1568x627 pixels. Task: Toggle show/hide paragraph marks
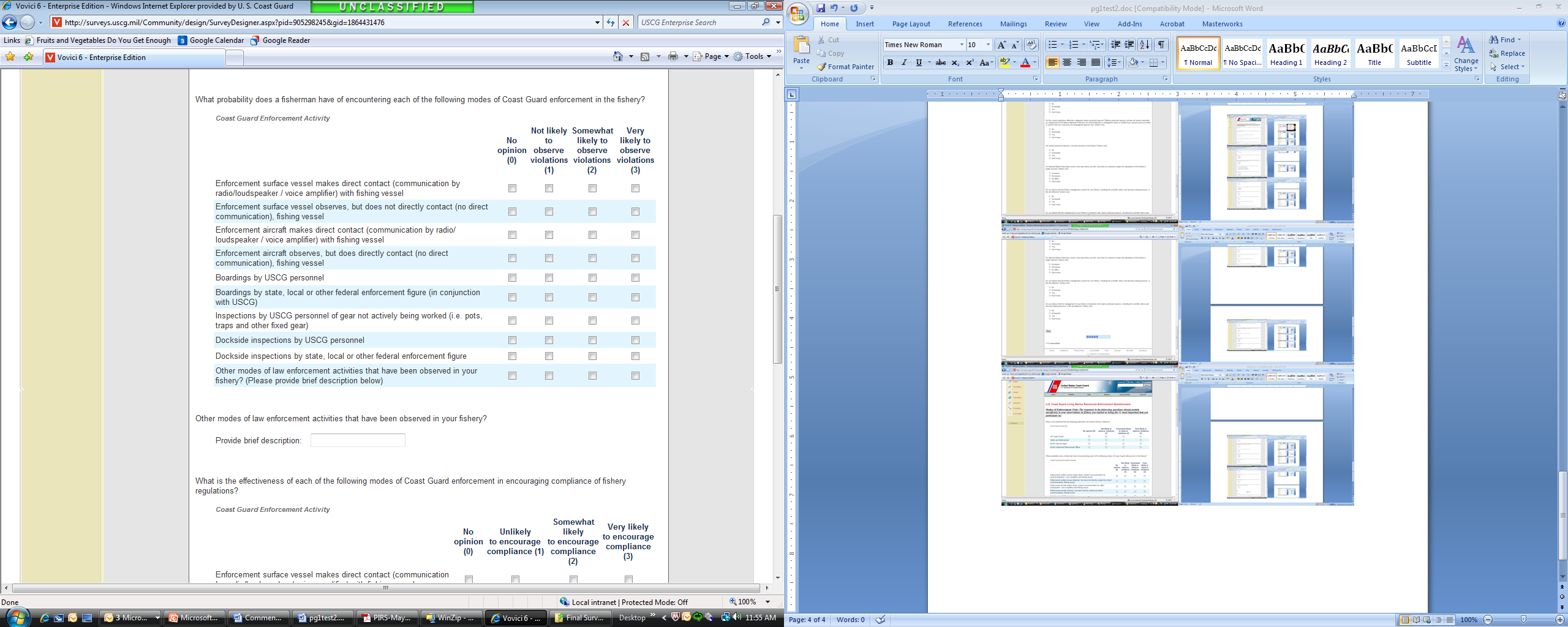point(1161,45)
